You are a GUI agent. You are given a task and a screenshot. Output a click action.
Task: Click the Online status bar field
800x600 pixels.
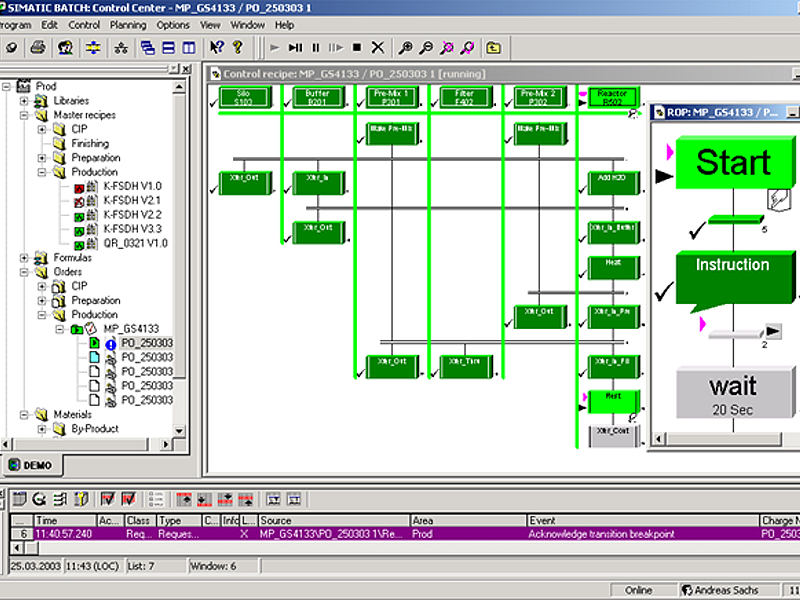pos(643,590)
